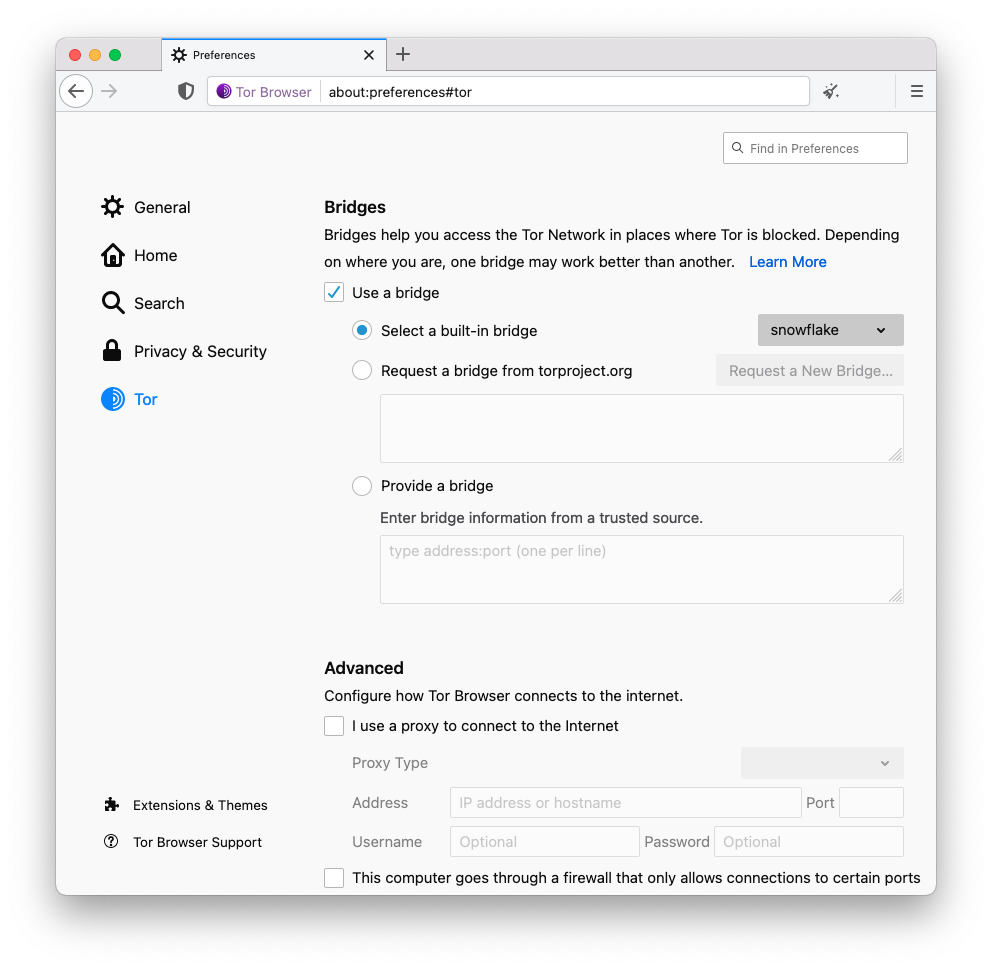Click the shield tracking protection icon

(186, 91)
